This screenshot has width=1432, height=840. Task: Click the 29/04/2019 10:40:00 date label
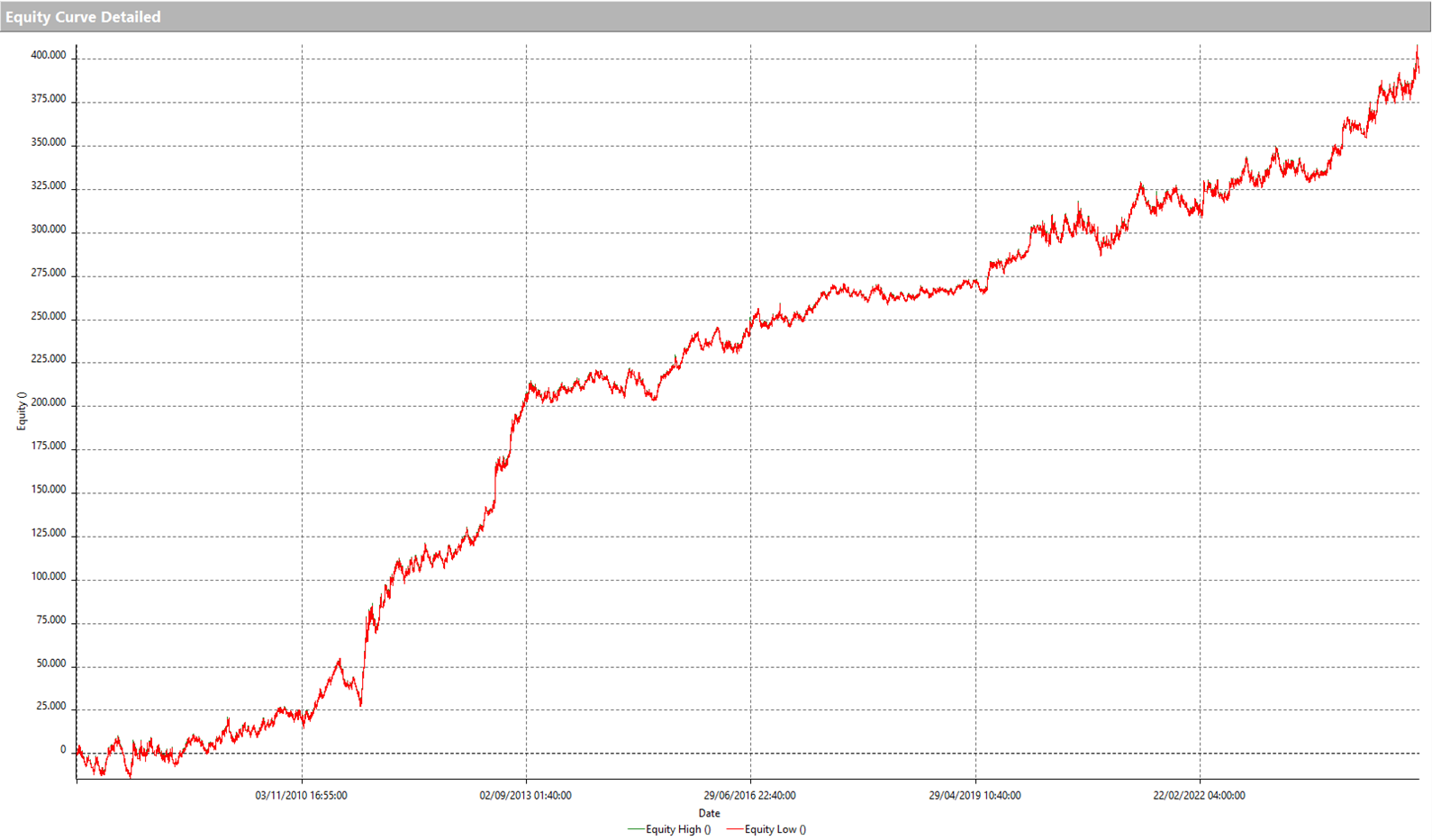coord(974,796)
